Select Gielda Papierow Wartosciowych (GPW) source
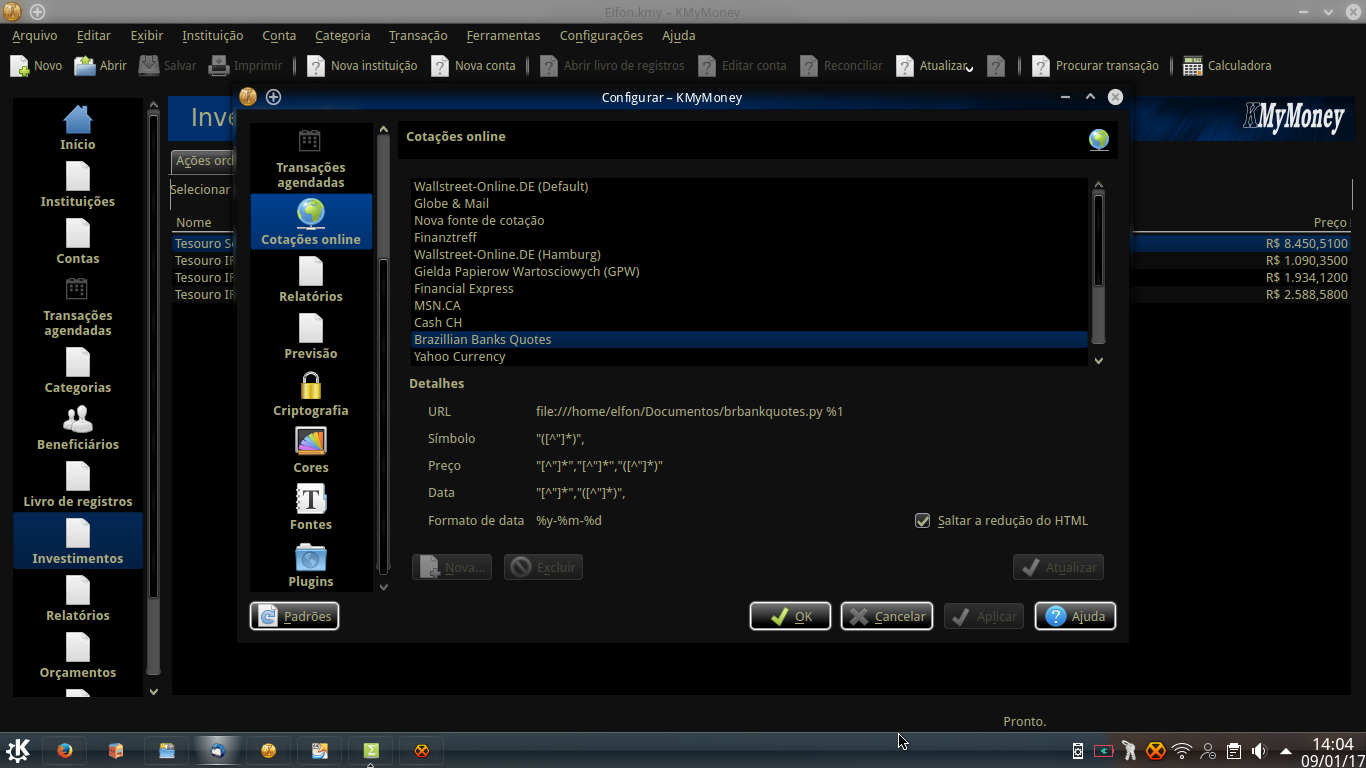This screenshot has height=768, width=1366. [749, 272]
